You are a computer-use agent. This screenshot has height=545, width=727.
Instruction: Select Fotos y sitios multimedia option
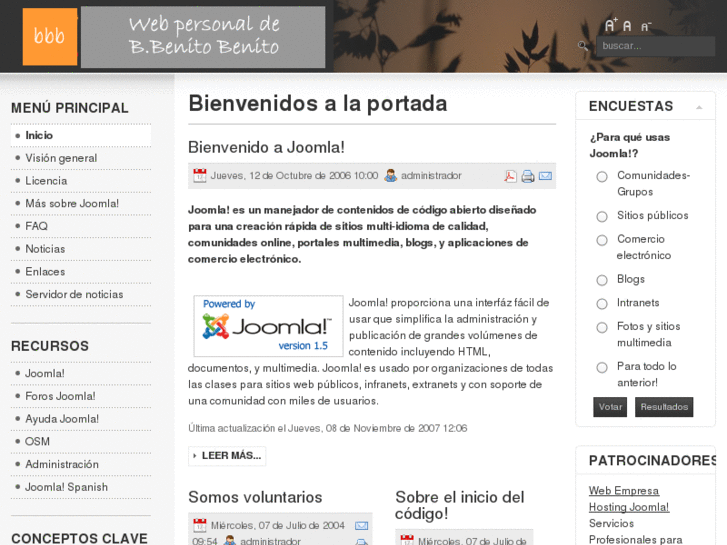(602, 327)
